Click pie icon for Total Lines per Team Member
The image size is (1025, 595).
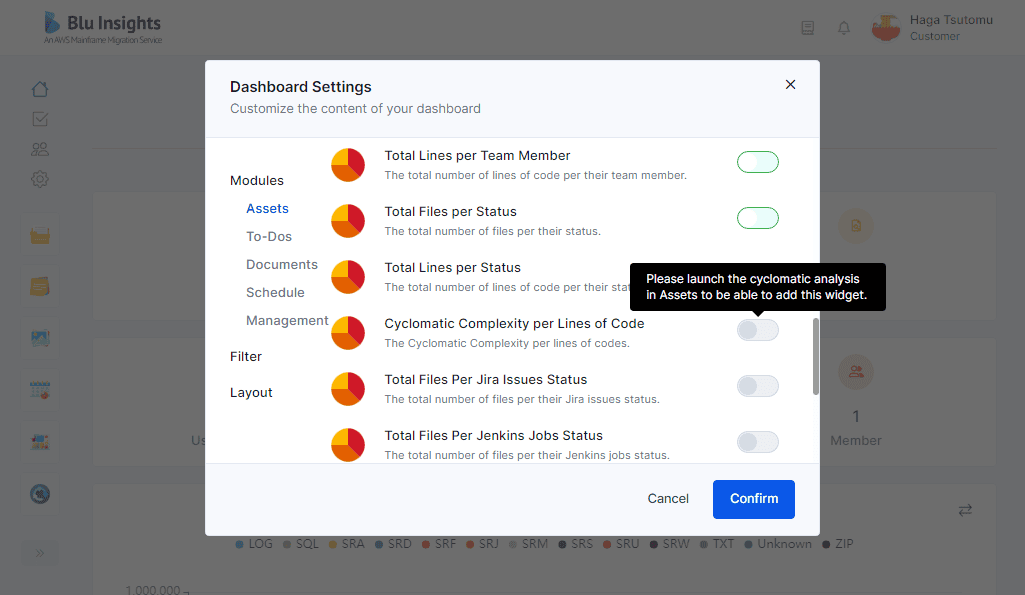pyautogui.click(x=348, y=165)
